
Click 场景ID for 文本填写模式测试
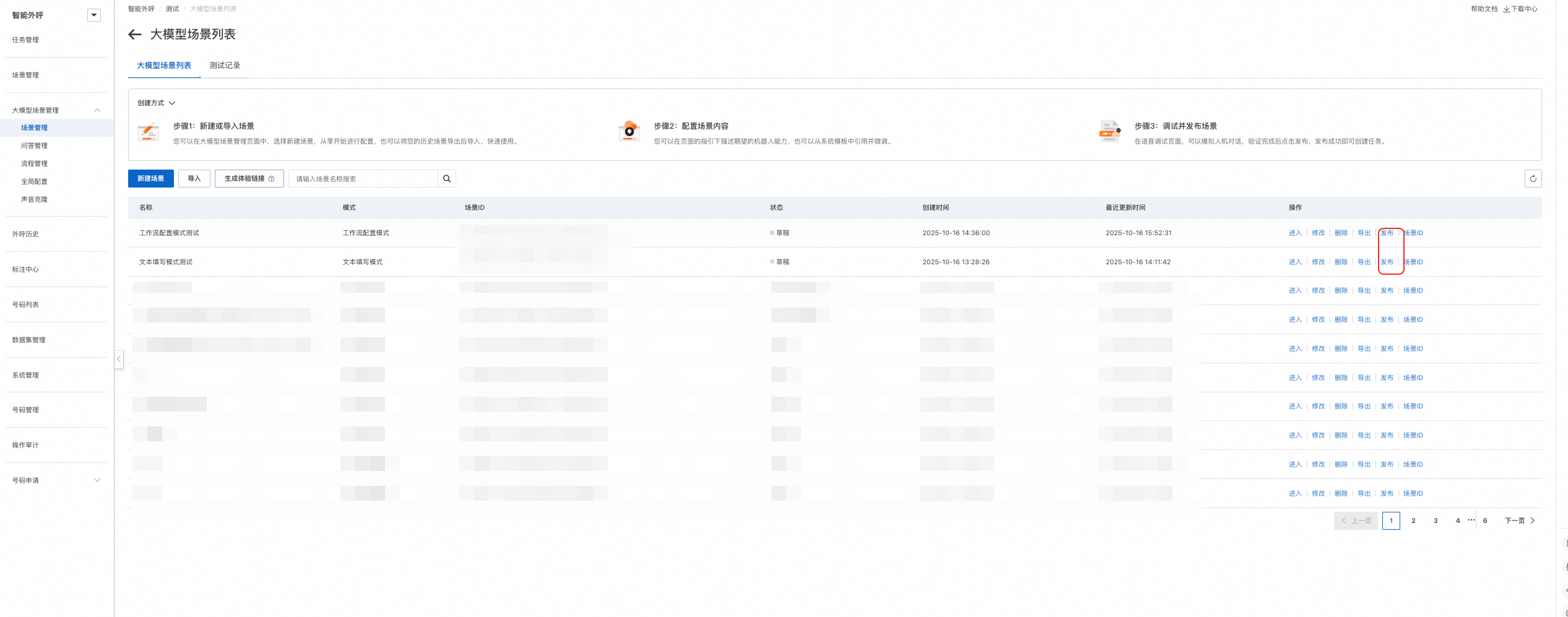[1413, 262]
